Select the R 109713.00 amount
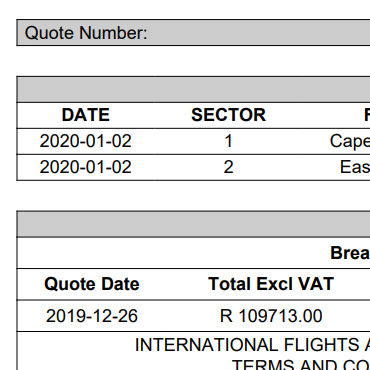Screen dimensions: 370x370 point(271,316)
